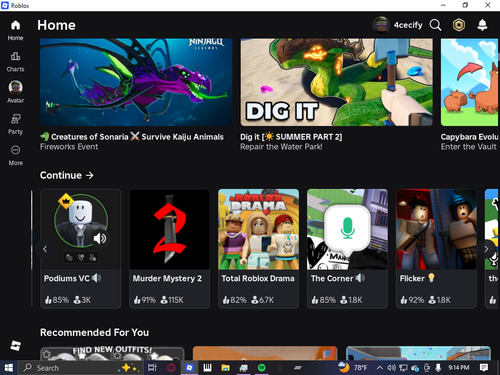
Task: Open the network tray icon
Action: point(403,368)
